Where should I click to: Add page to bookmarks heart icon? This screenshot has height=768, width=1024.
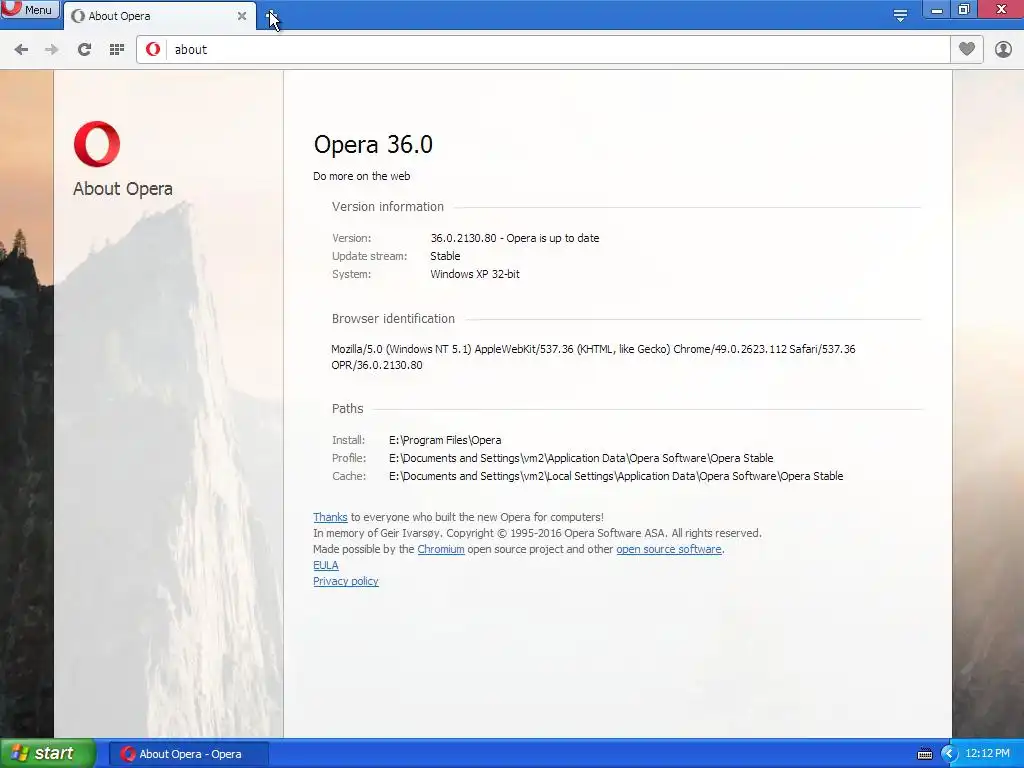click(967, 49)
